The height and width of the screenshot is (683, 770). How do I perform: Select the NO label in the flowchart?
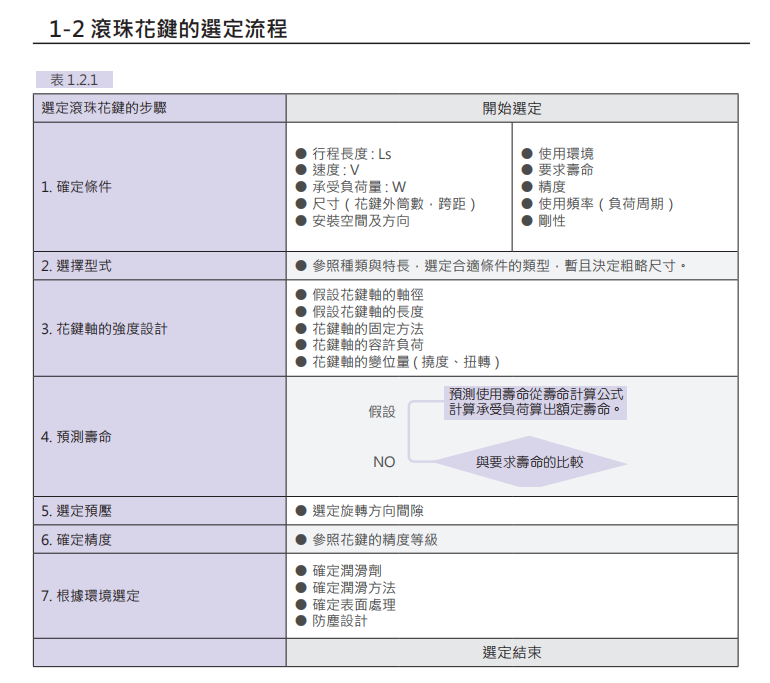(384, 462)
